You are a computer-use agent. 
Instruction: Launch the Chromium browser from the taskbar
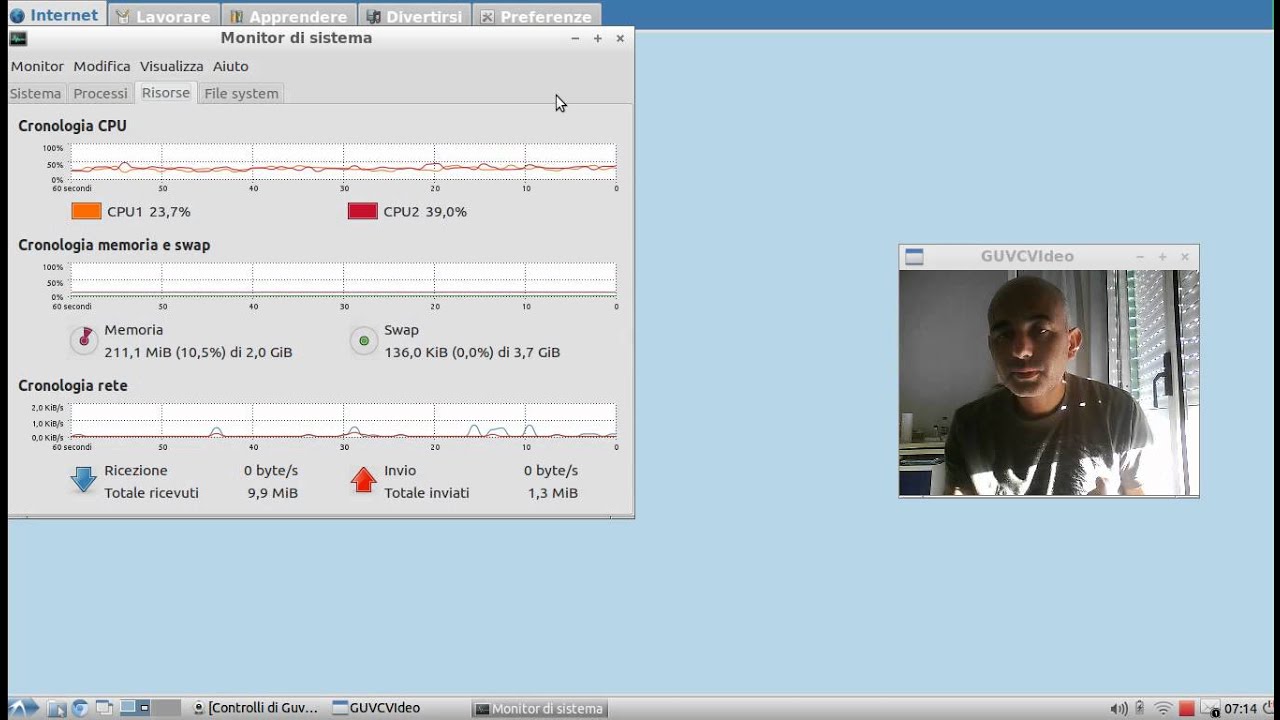click(80, 708)
